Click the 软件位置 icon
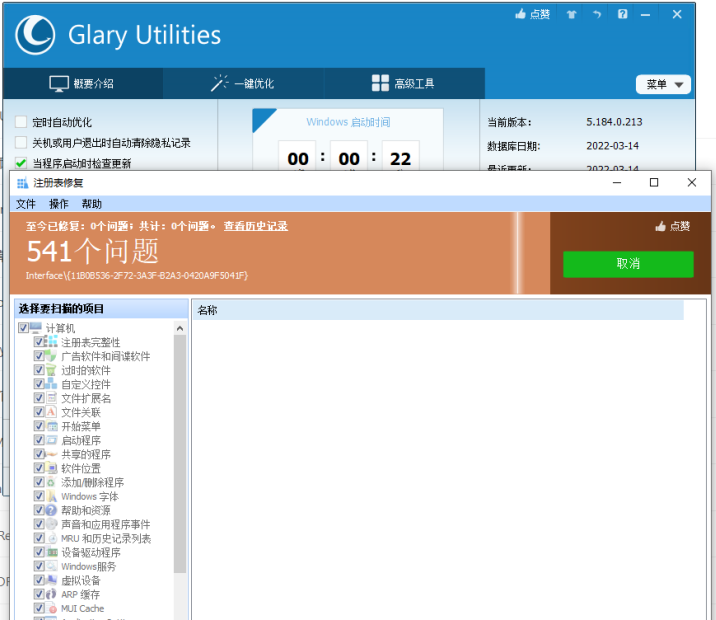Image resolution: width=716 pixels, height=620 pixels. pyautogui.click(x=52, y=468)
